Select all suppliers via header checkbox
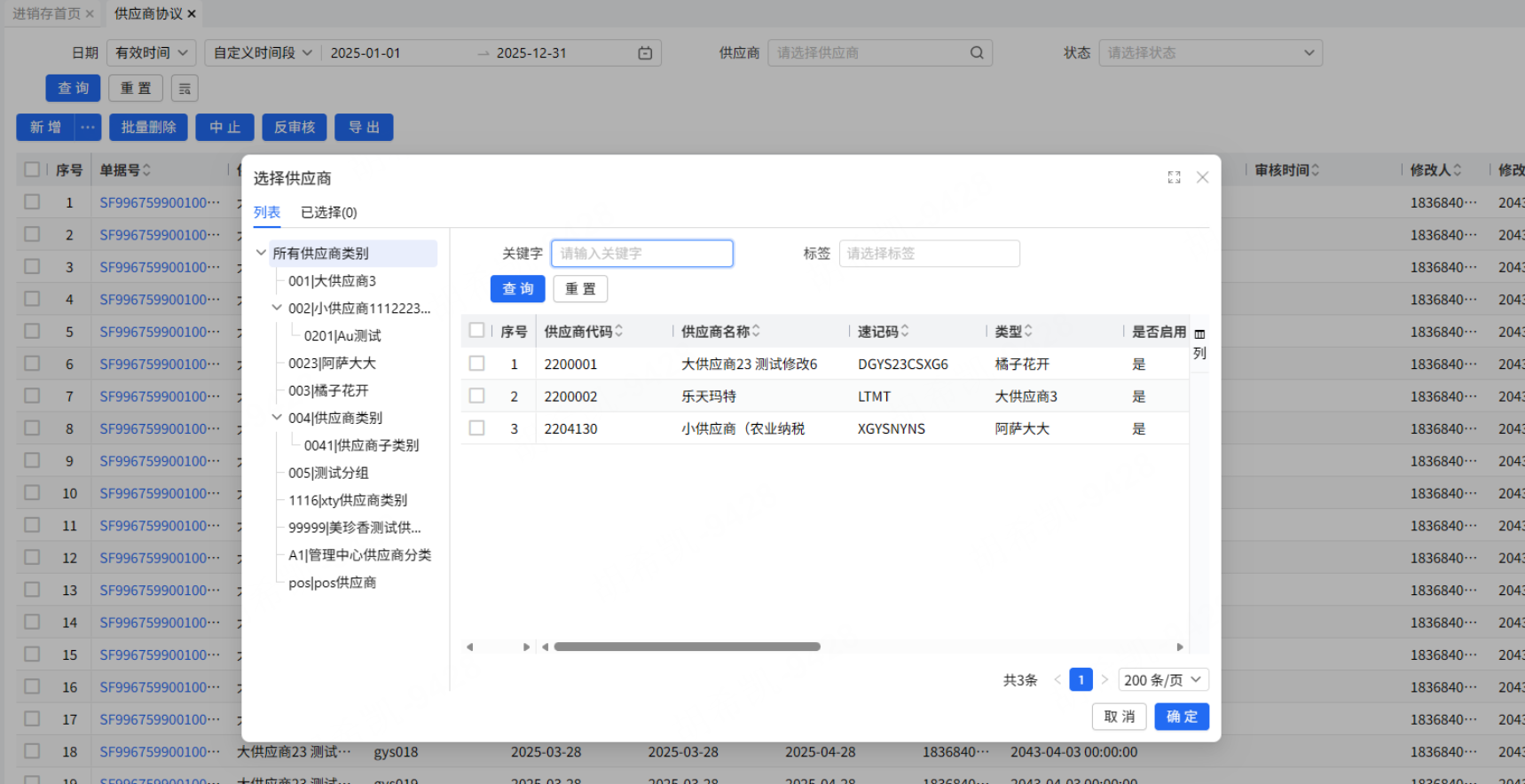This screenshot has width=1525, height=784. pos(476,330)
